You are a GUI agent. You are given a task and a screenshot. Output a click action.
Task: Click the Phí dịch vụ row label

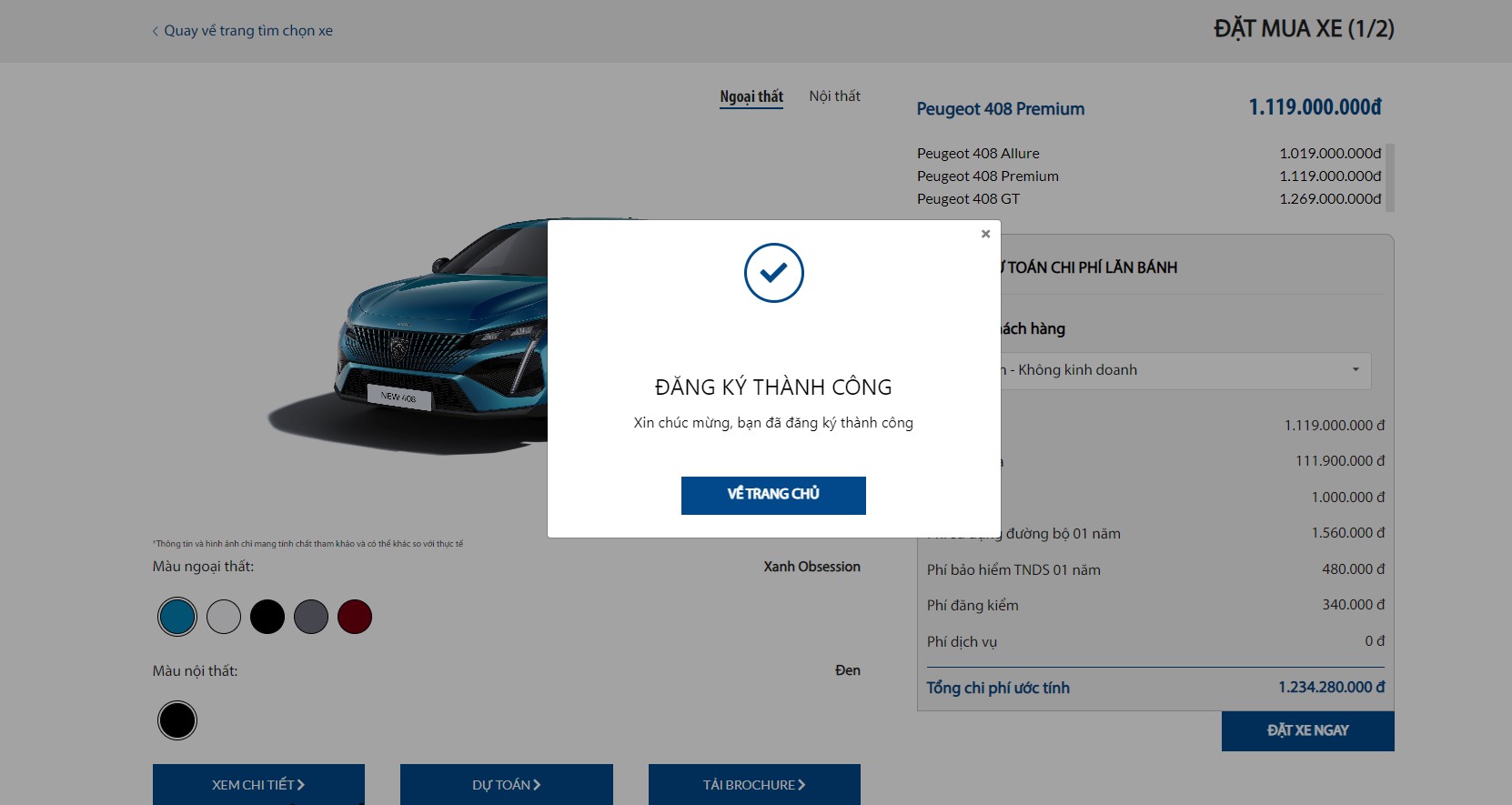click(x=962, y=642)
